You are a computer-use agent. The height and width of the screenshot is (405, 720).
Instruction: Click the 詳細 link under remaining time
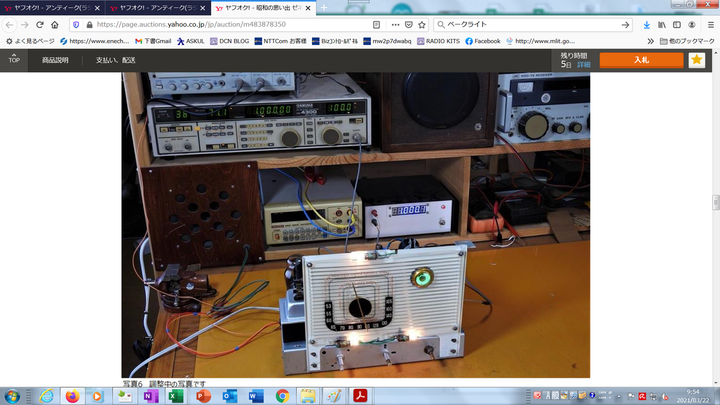pos(583,64)
